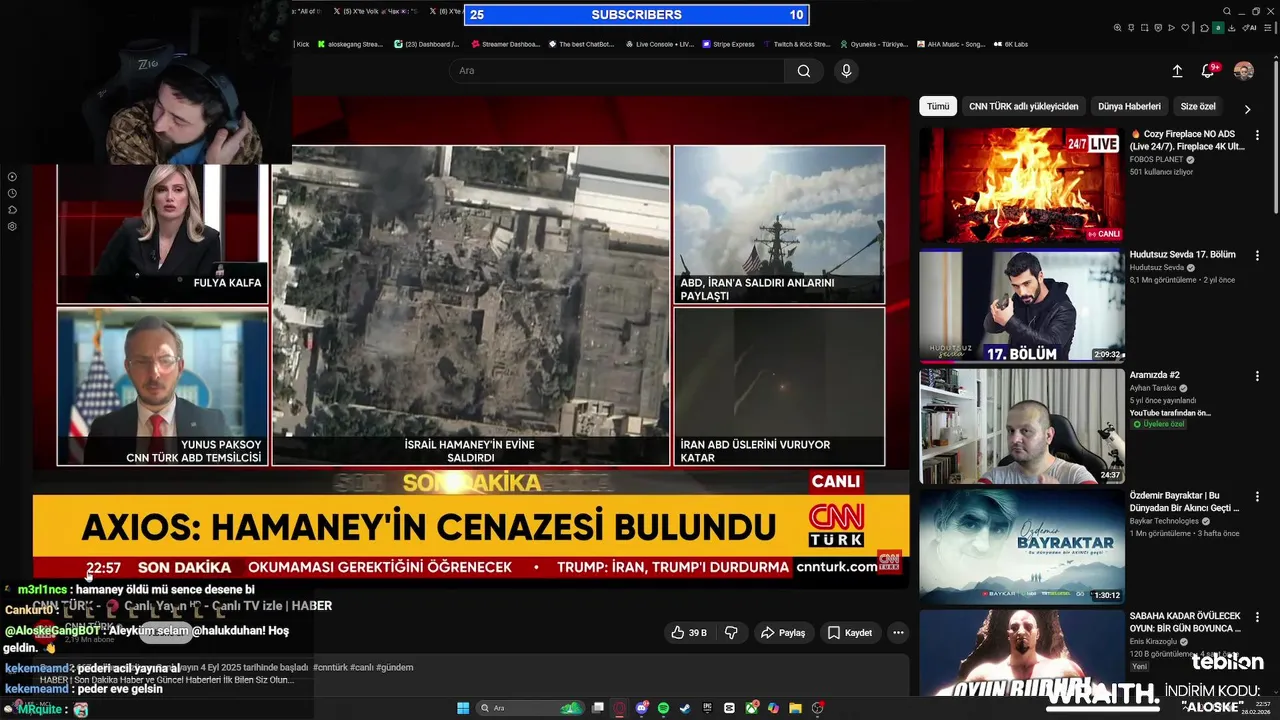
Task: Open the Windows Start menu
Action: coord(463,708)
